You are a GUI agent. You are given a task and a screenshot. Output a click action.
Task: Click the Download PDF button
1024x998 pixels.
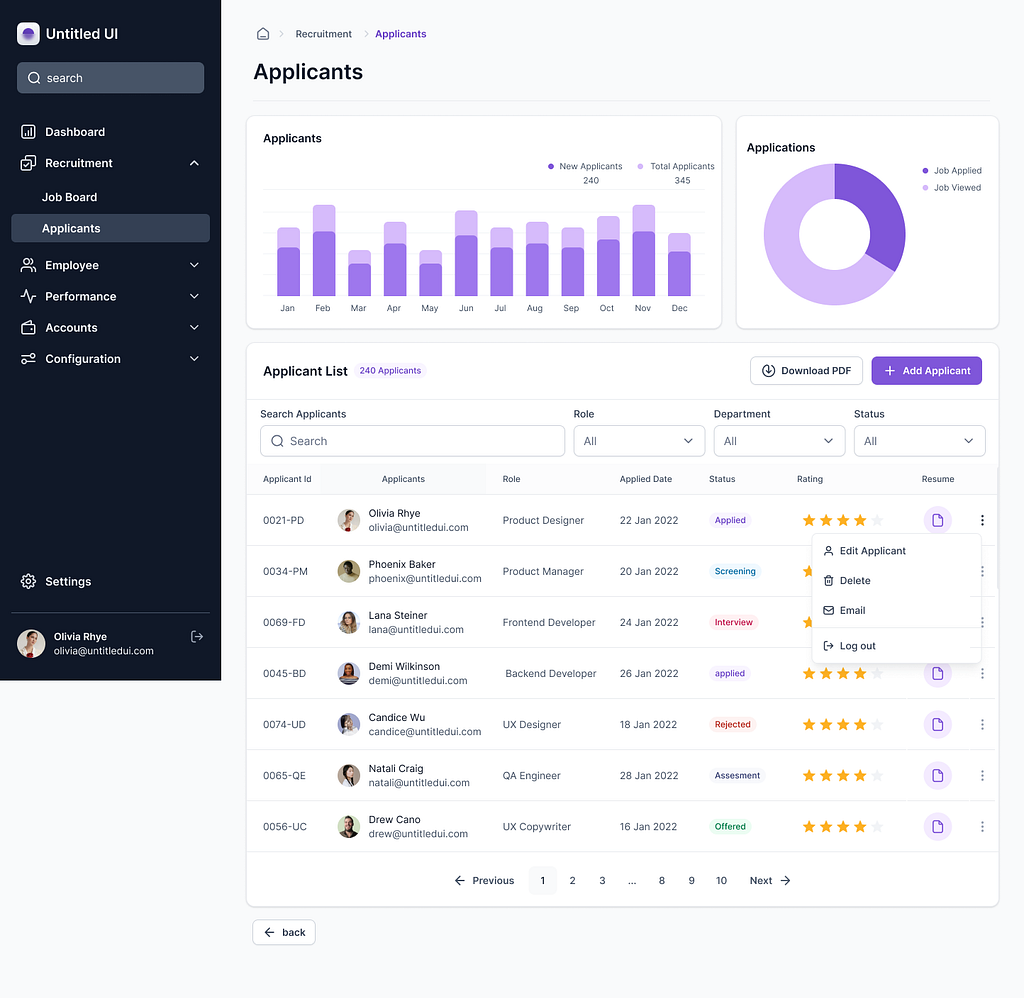click(806, 370)
